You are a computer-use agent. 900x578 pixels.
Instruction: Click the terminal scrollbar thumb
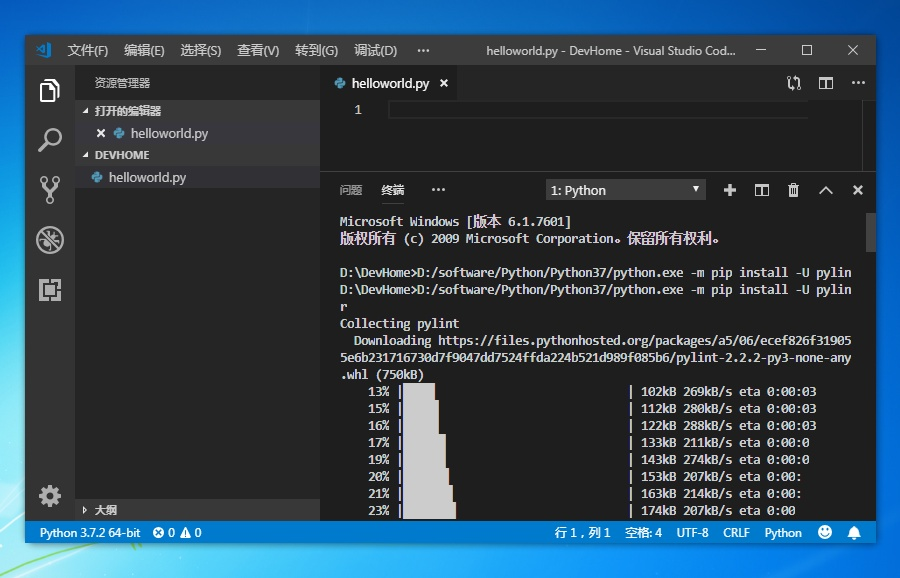[x=871, y=232]
